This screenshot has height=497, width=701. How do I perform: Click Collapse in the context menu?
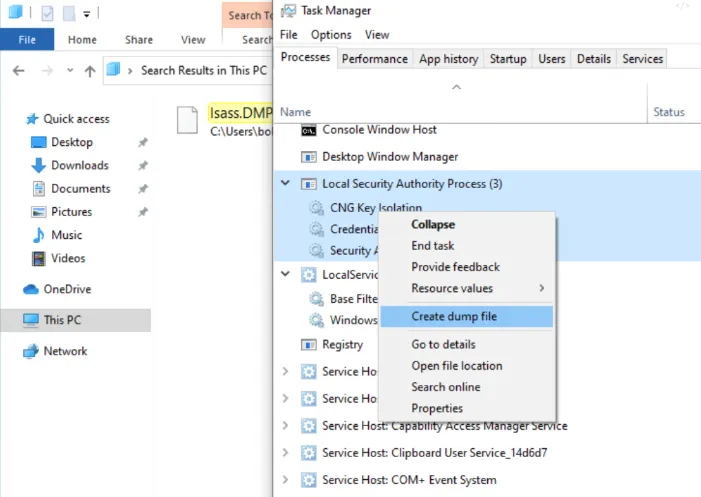(x=433, y=224)
